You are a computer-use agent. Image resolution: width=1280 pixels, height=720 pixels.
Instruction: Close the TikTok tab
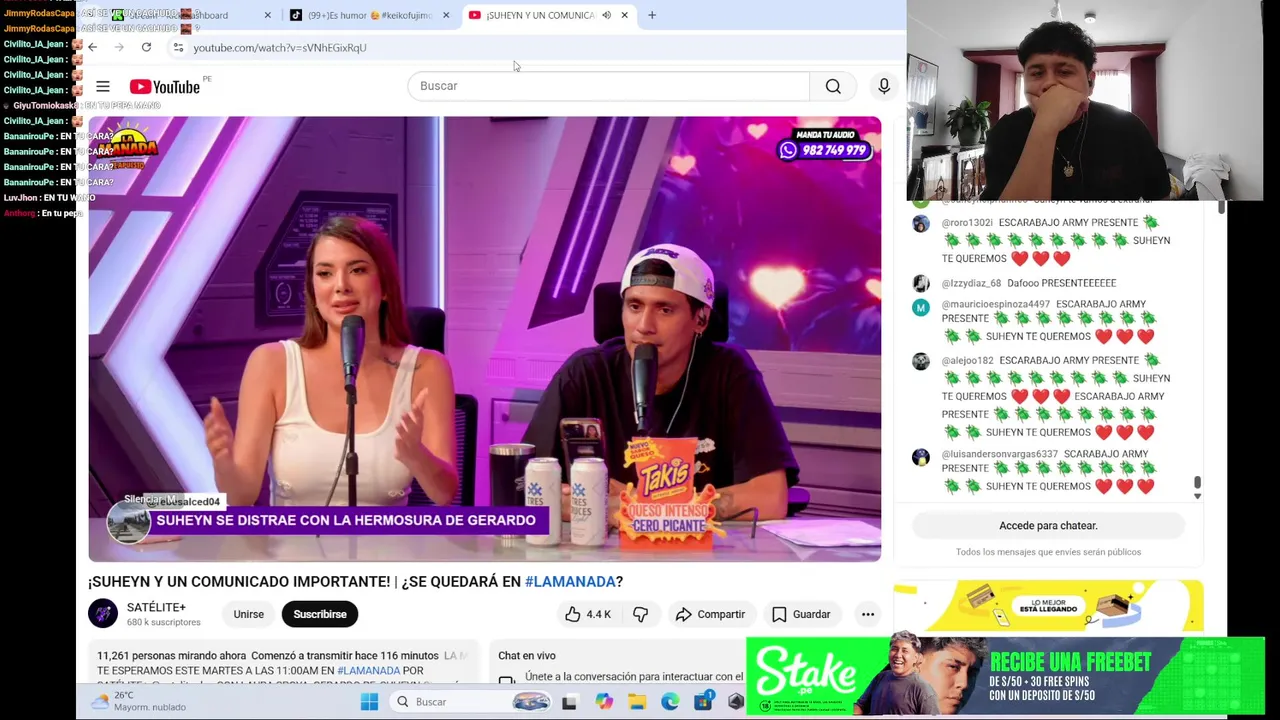[x=446, y=15]
